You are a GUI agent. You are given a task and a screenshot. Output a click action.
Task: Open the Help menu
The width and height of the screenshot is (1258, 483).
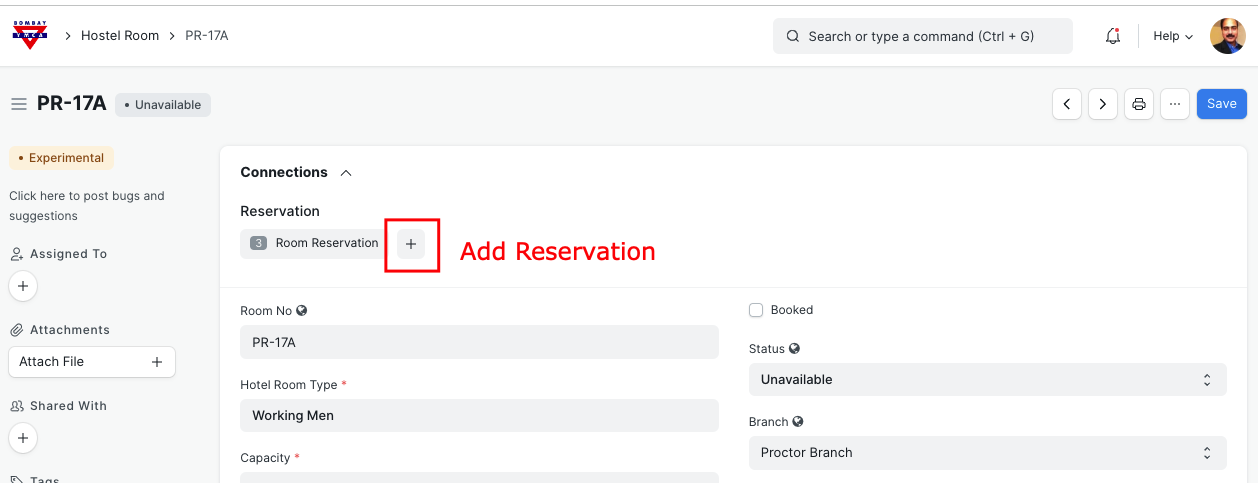point(1172,36)
